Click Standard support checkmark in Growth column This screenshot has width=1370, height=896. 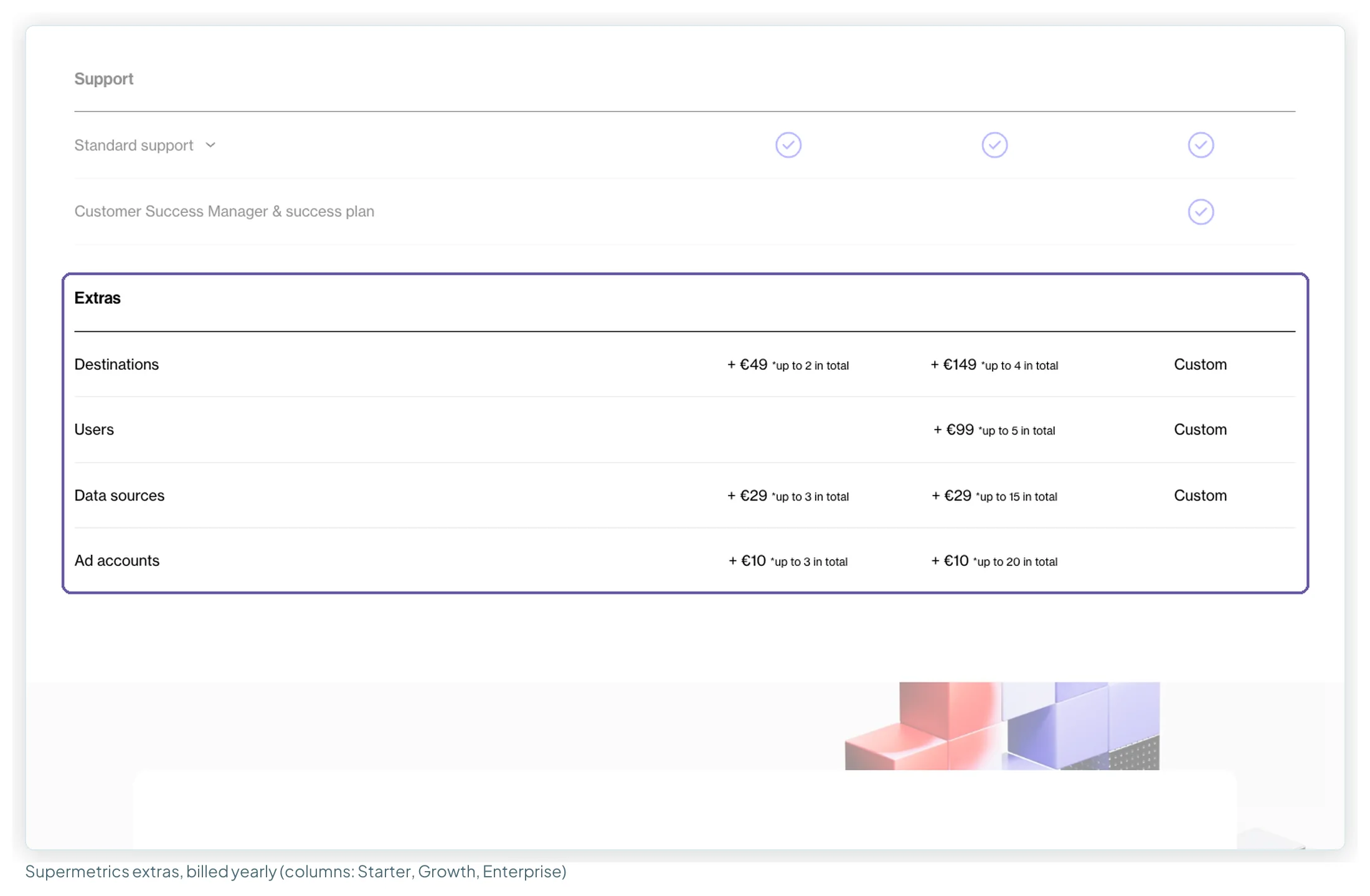994,145
